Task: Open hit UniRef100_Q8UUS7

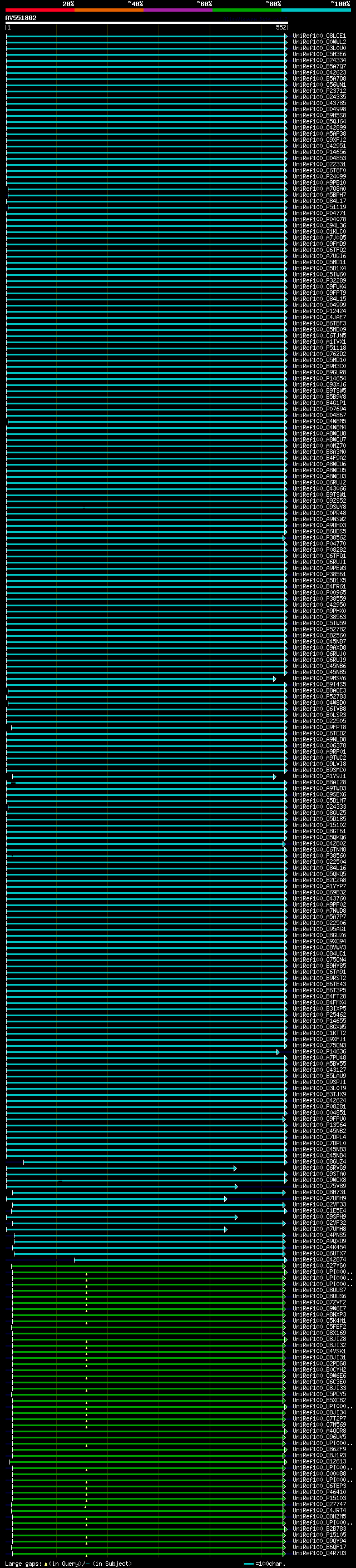Action: [x=319, y=1290]
